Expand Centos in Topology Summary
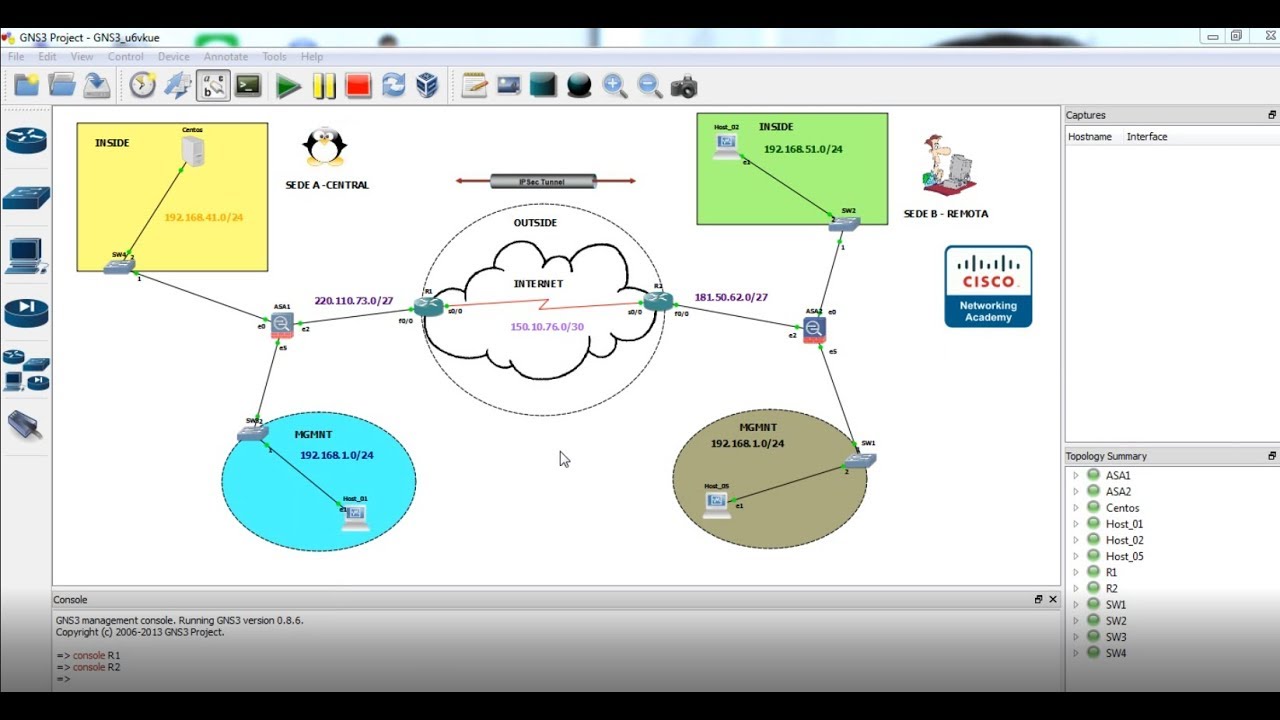 1076,508
